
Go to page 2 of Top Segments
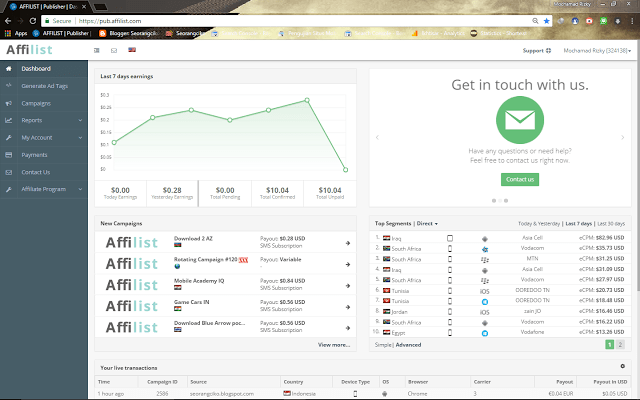pos(620,344)
